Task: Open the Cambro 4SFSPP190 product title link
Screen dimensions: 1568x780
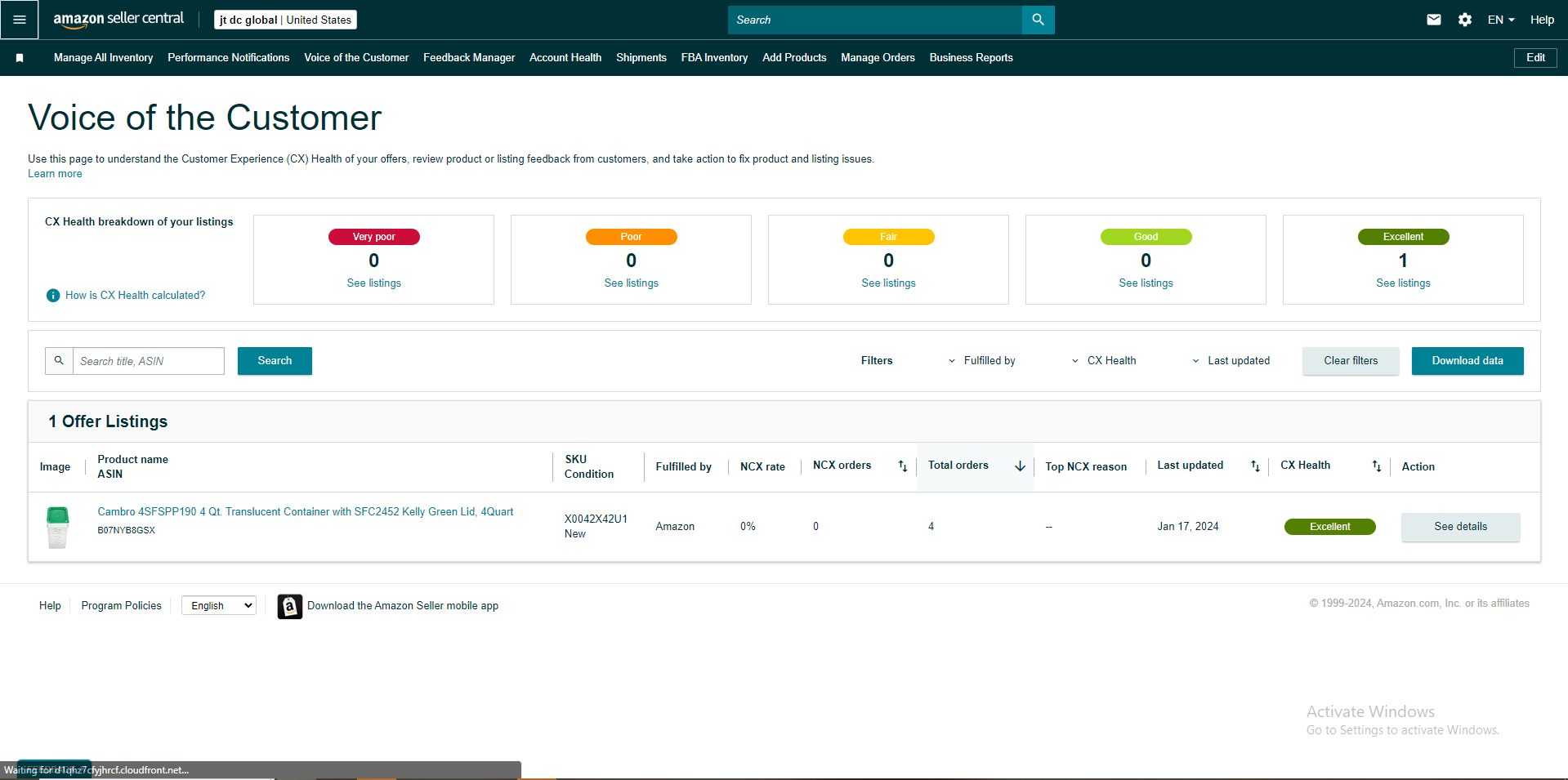Action: pyautogui.click(x=306, y=512)
